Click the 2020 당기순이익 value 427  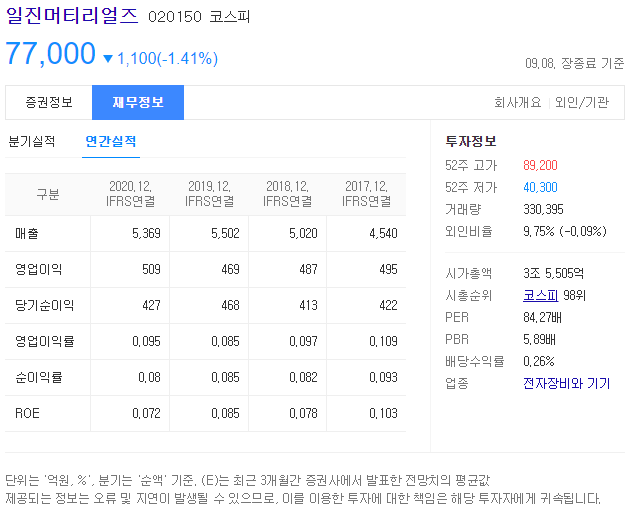pos(151,305)
